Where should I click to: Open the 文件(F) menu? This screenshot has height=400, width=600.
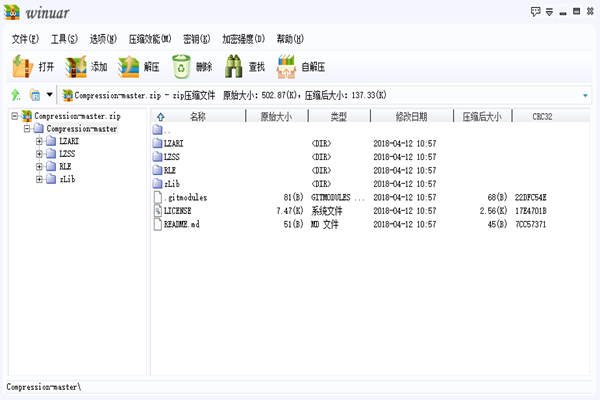pos(25,39)
